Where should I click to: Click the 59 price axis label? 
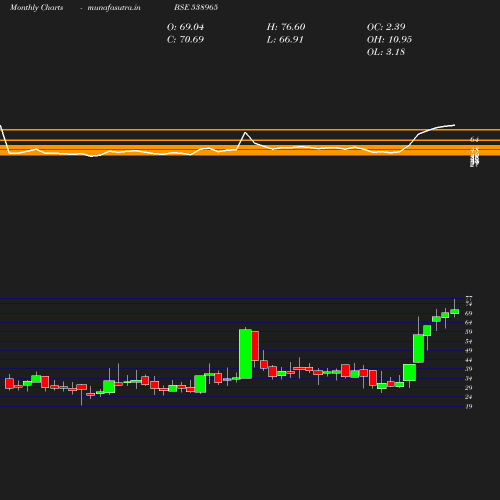click(x=469, y=332)
